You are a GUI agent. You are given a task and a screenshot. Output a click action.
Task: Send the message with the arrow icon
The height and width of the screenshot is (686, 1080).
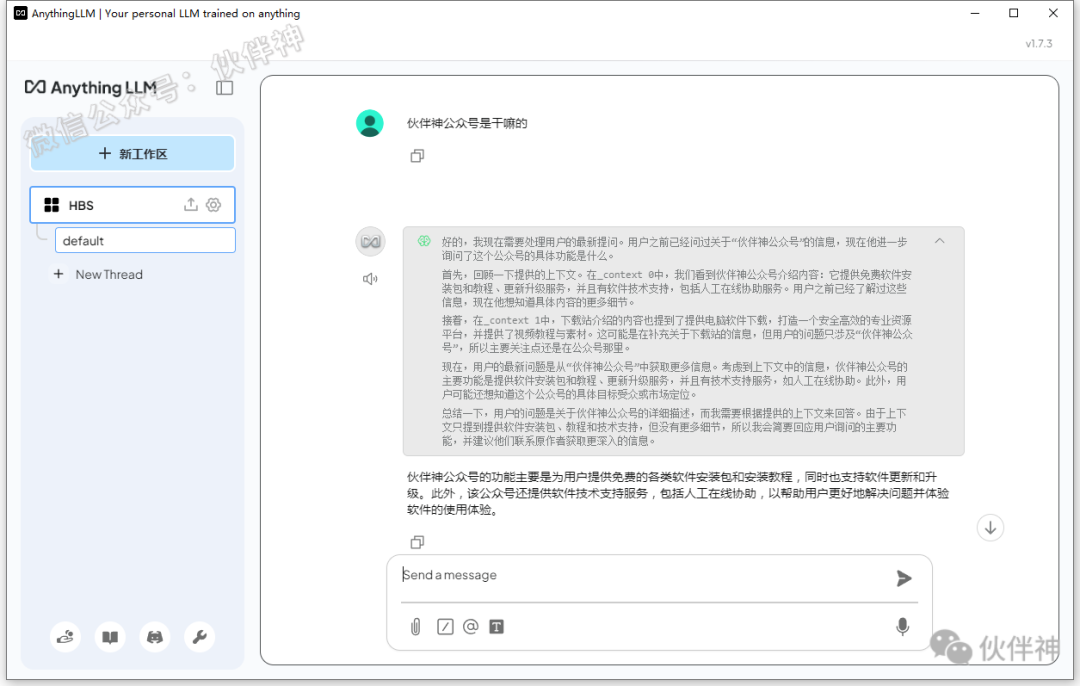click(904, 578)
